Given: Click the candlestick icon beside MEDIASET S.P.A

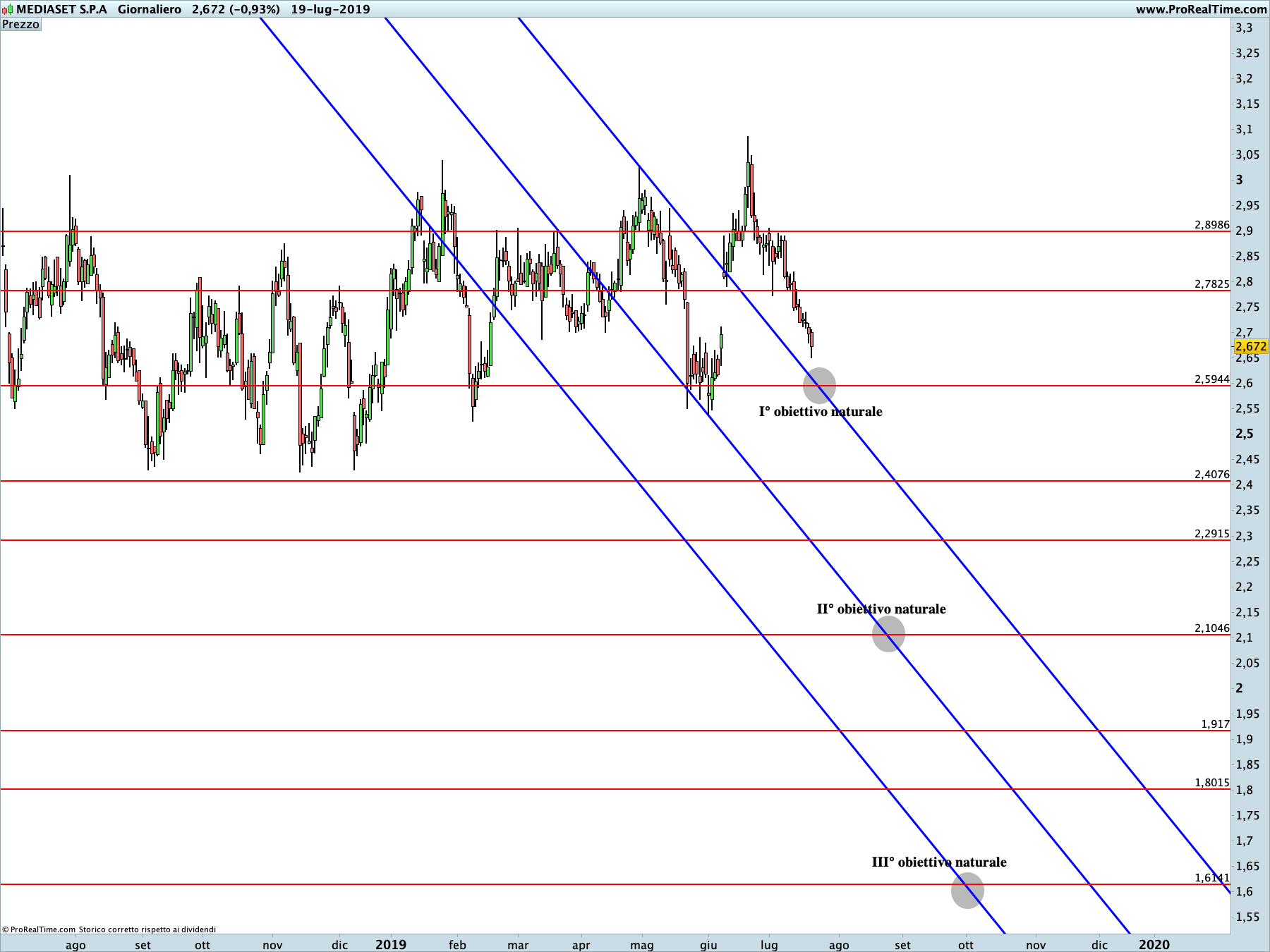Looking at the screenshot, I should tap(7, 10).
